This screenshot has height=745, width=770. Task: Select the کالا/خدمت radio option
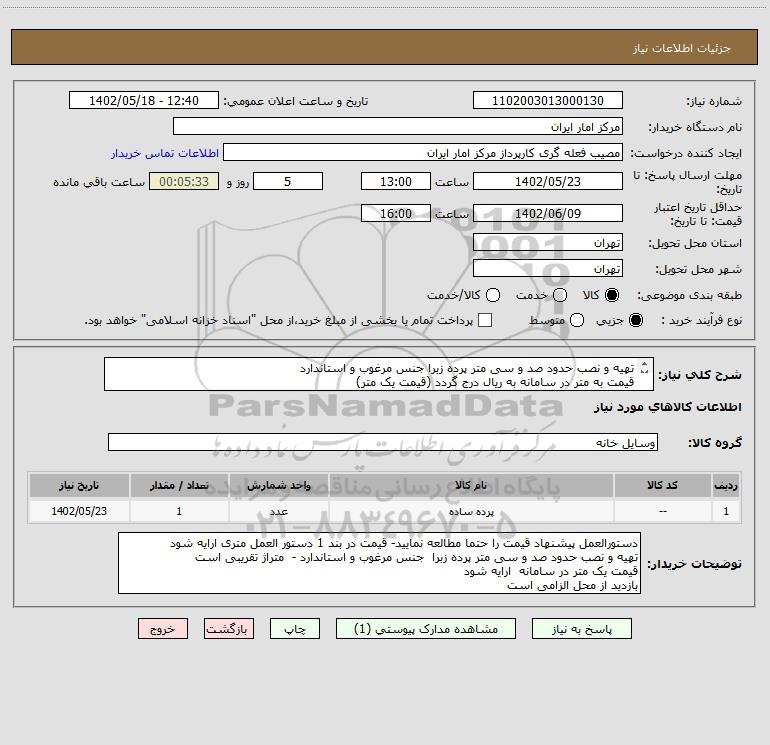point(493,295)
